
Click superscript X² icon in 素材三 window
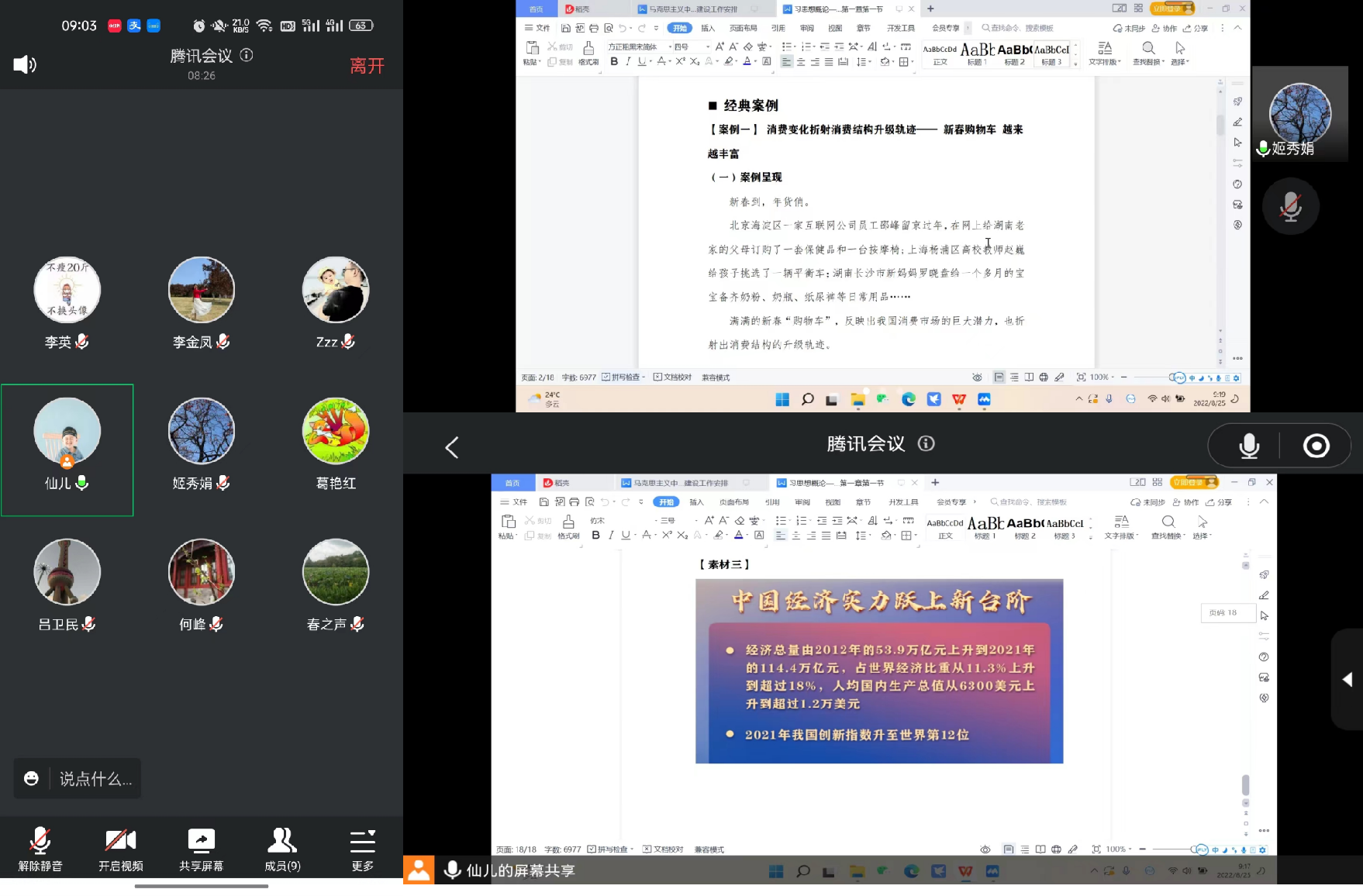point(667,535)
